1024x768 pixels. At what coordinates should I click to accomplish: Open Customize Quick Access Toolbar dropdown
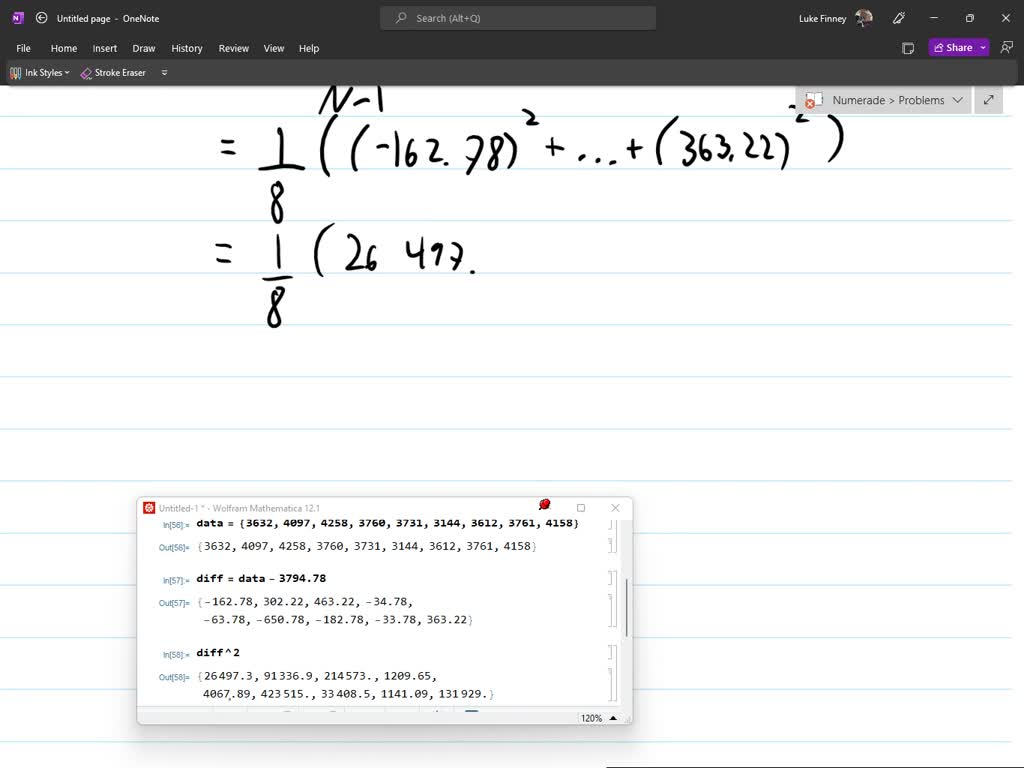tap(165, 72)
